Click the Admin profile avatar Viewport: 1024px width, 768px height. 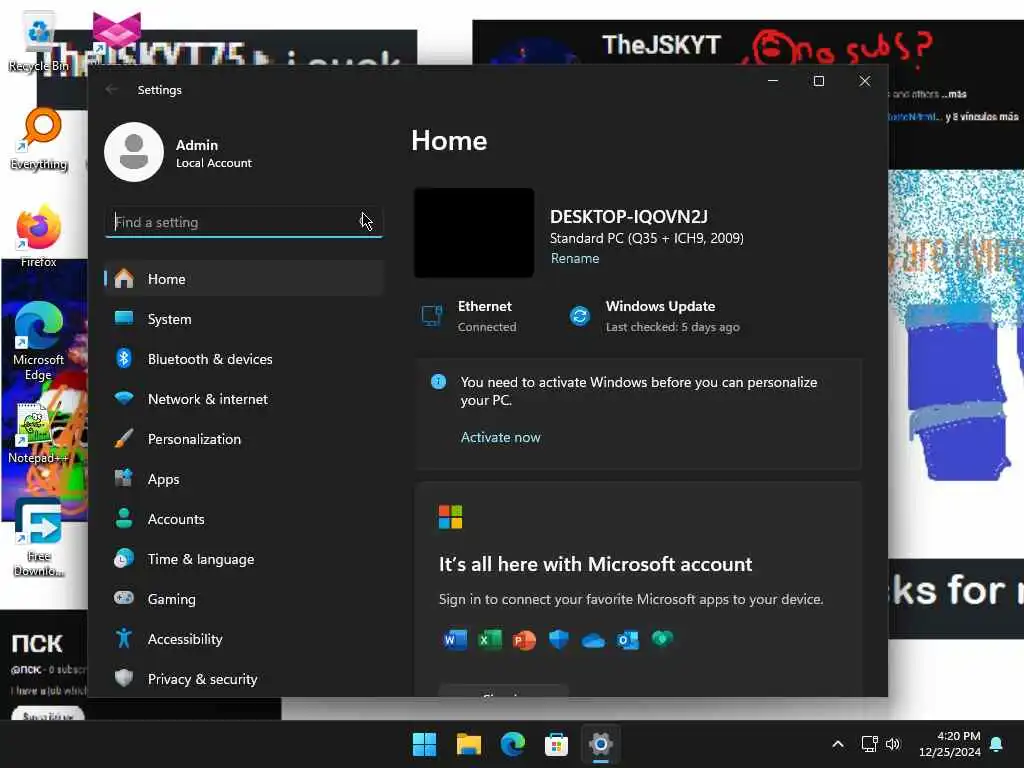point(134,152)
